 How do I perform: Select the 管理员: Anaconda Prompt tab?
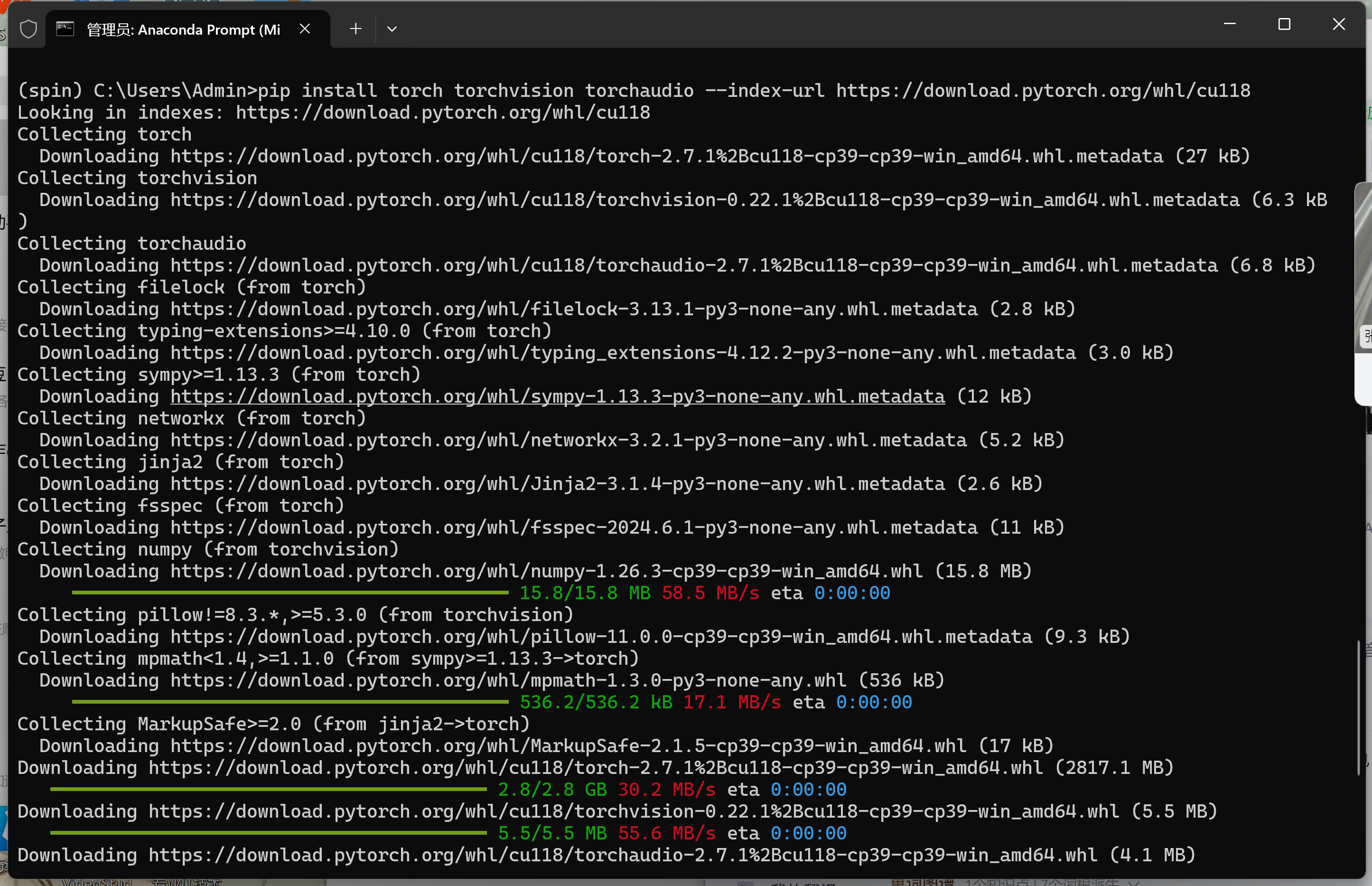(x=183, y=29)
